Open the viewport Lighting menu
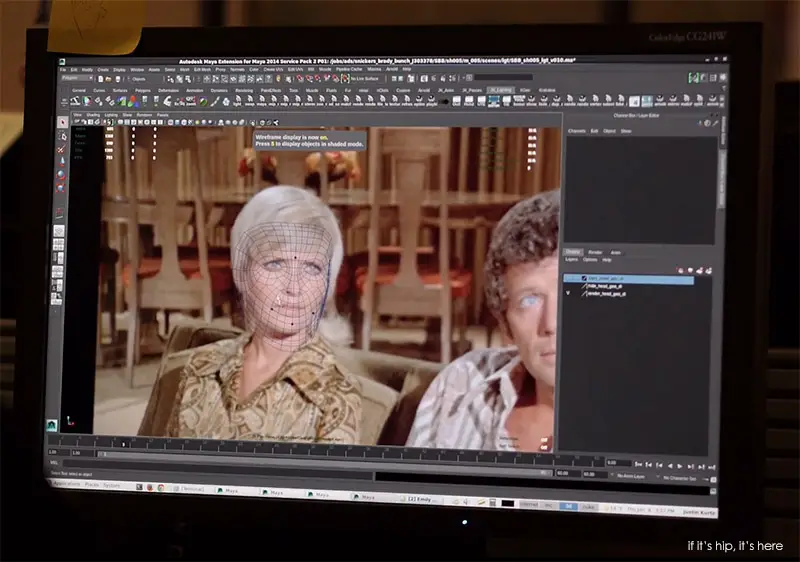This screenshot has width=800, height=562. (x=111, y=115)
